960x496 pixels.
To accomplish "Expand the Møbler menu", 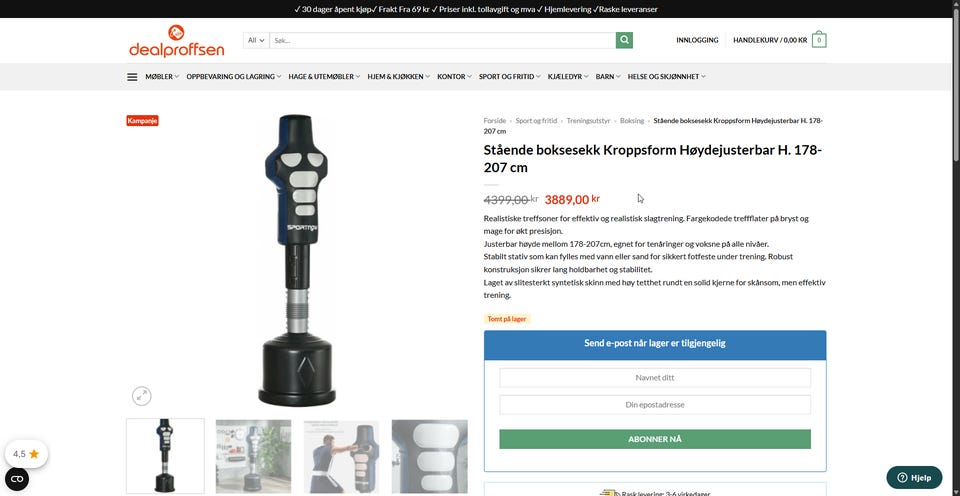I will tap(162, 77).
